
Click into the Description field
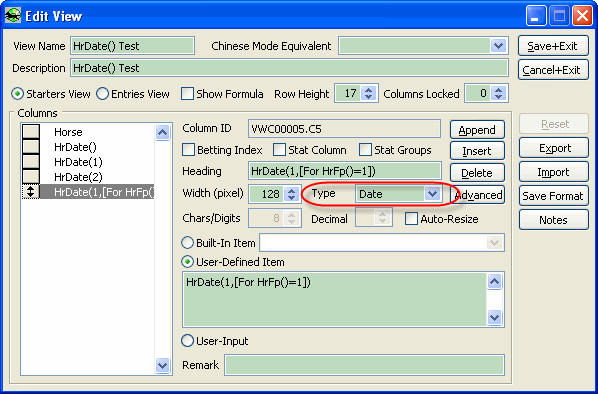[289, 68]
